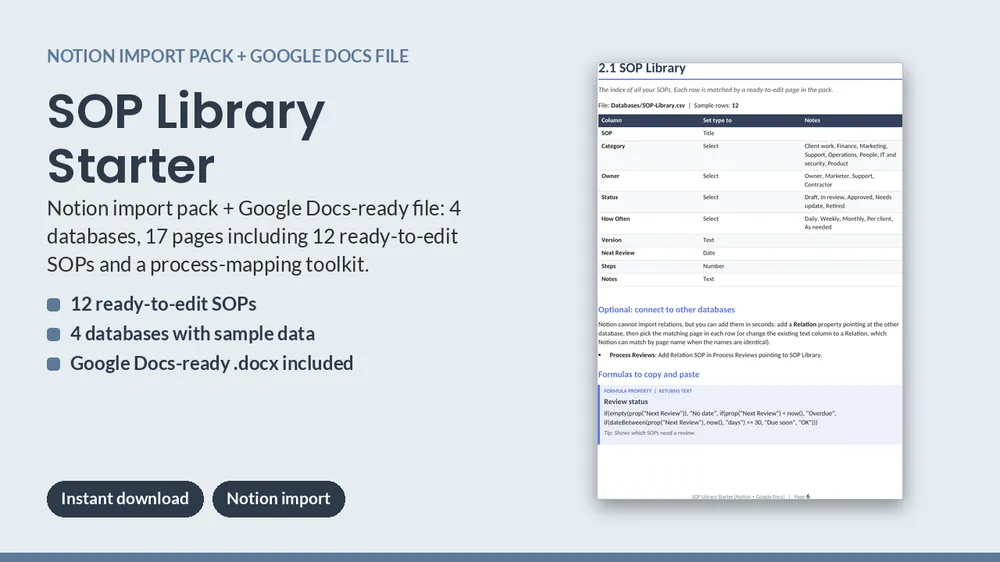Image resolution: width=1000 pixels, height=562 pixels.
Task: Click the '12 ready-to-edit SOPs' bullet text
Action: pyautogui.click(x=163, y=304)
